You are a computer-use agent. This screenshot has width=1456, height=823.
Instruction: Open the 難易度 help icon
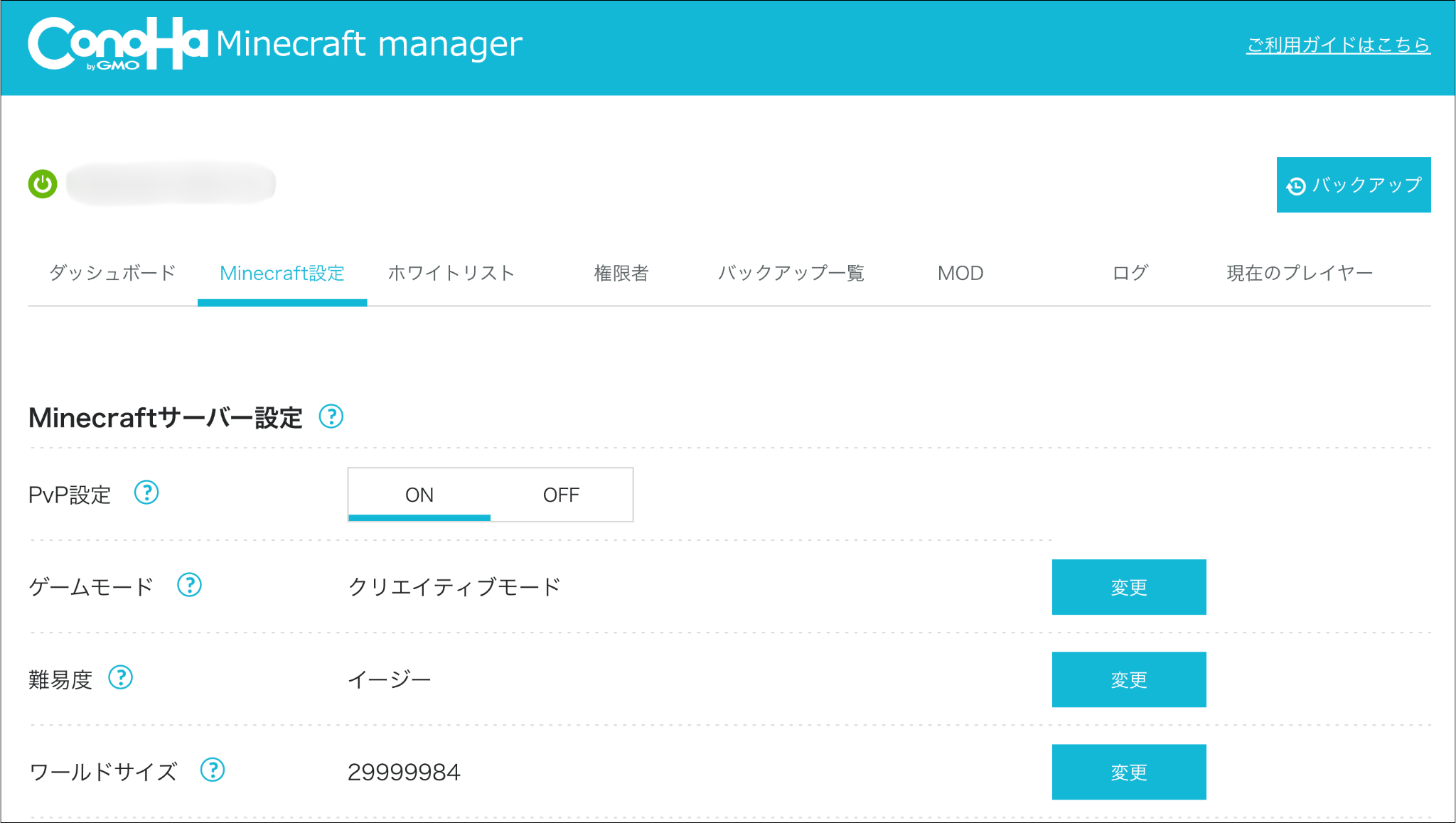[121, 677]
